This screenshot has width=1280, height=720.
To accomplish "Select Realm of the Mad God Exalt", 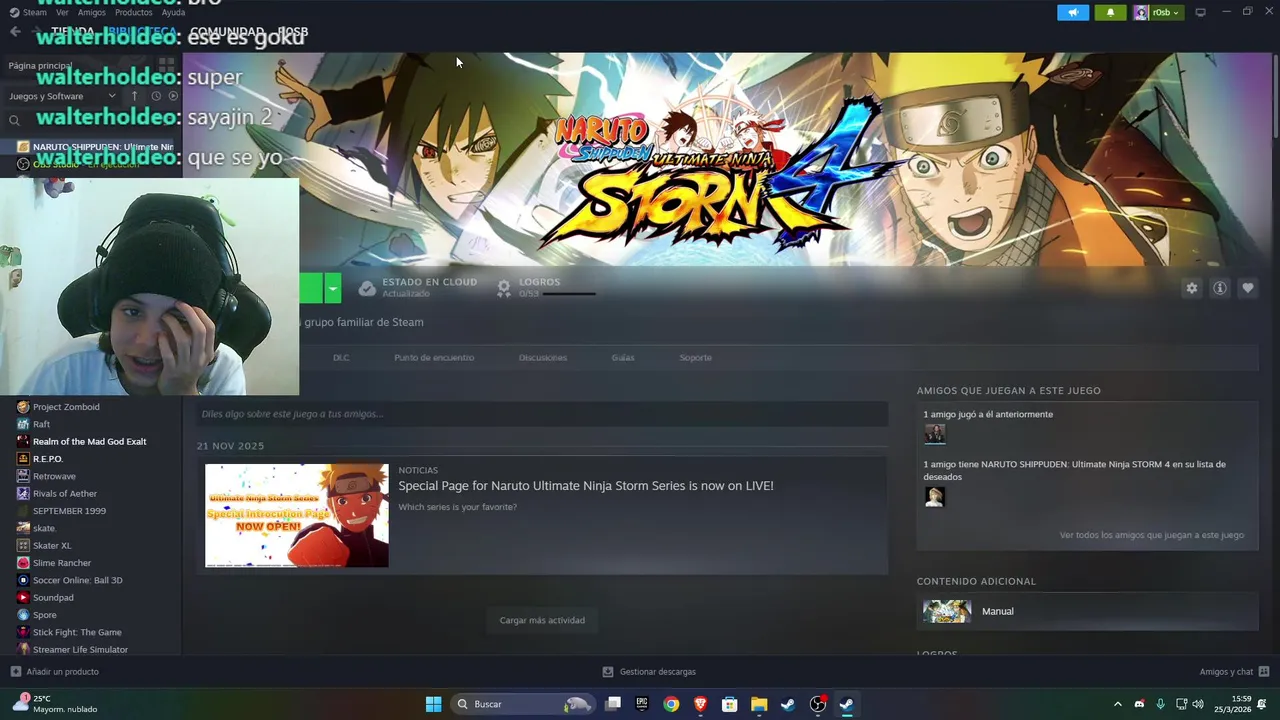I will [90, 441].
